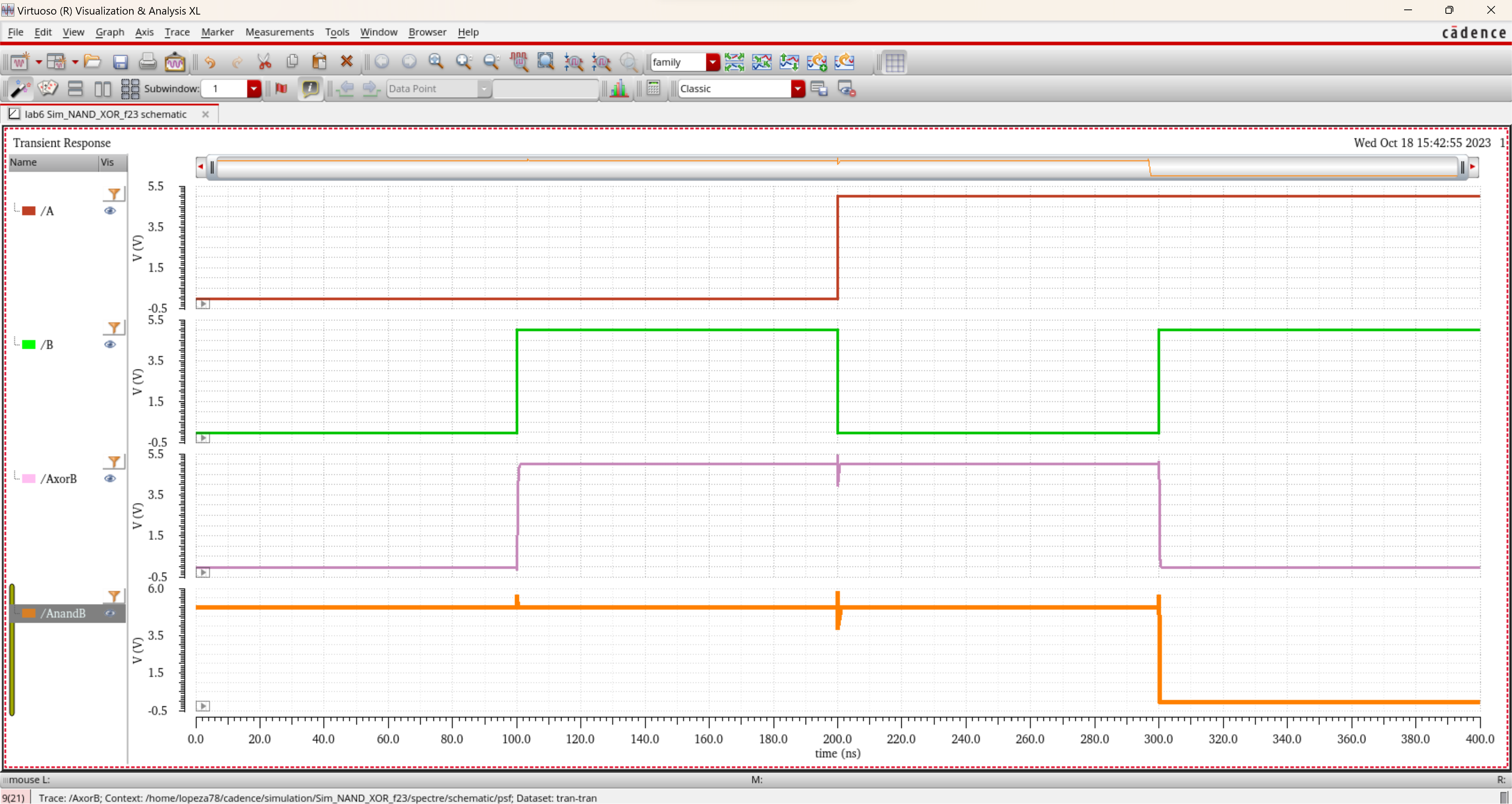Open the Classic workspace dropdown
1512x804 pixels.
(x=797, y=89)
